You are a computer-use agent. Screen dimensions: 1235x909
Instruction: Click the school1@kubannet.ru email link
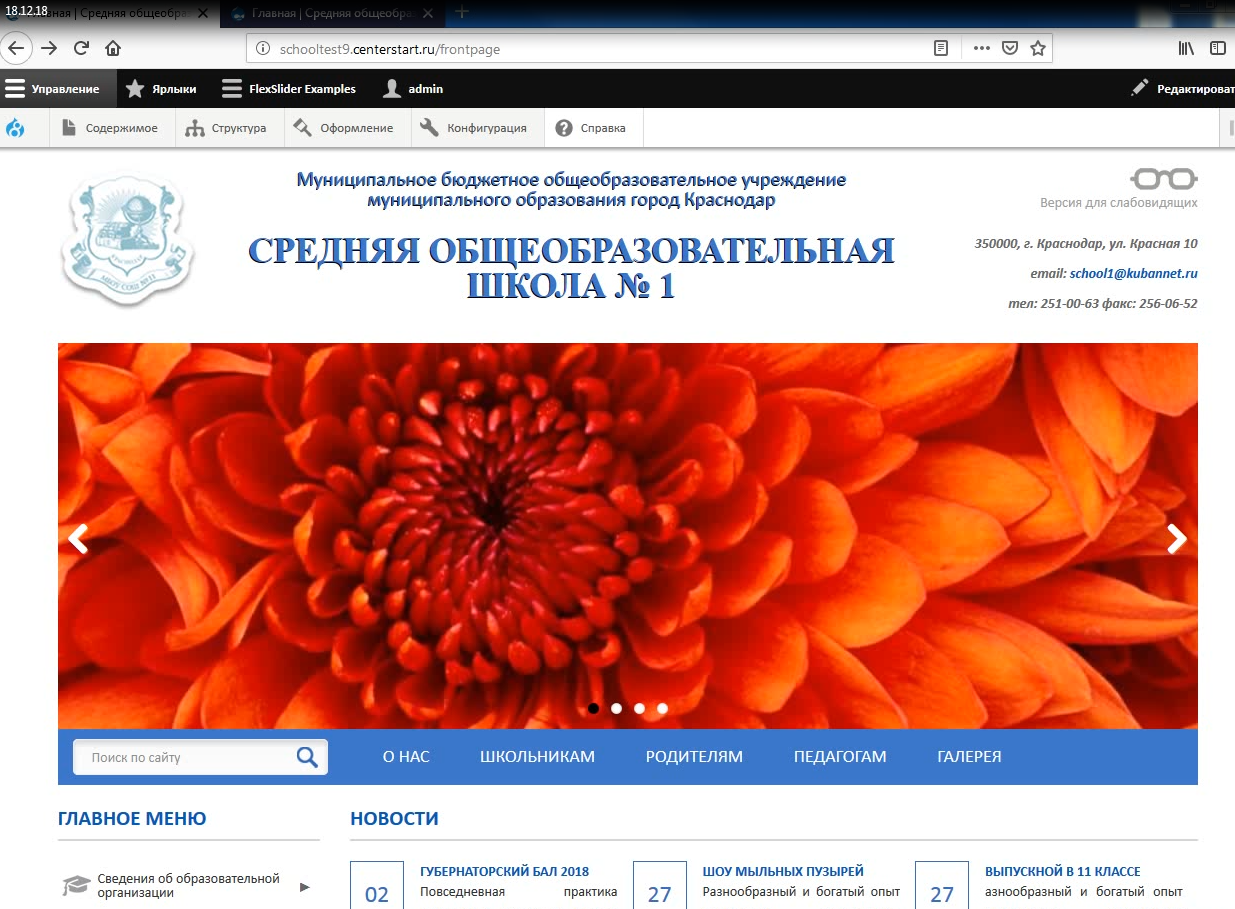[x=1134, y=273]
